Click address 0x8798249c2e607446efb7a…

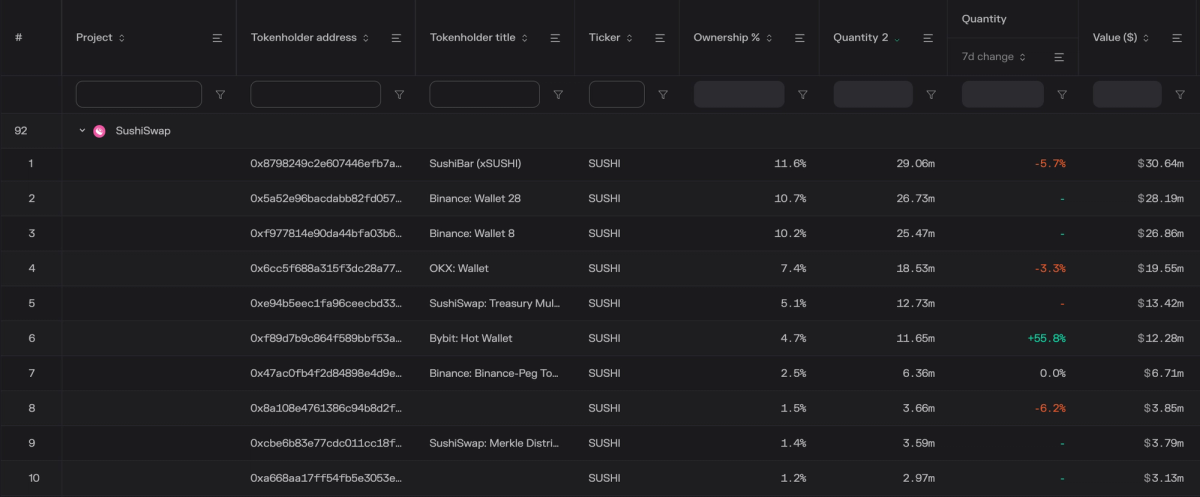click(326, 163)
